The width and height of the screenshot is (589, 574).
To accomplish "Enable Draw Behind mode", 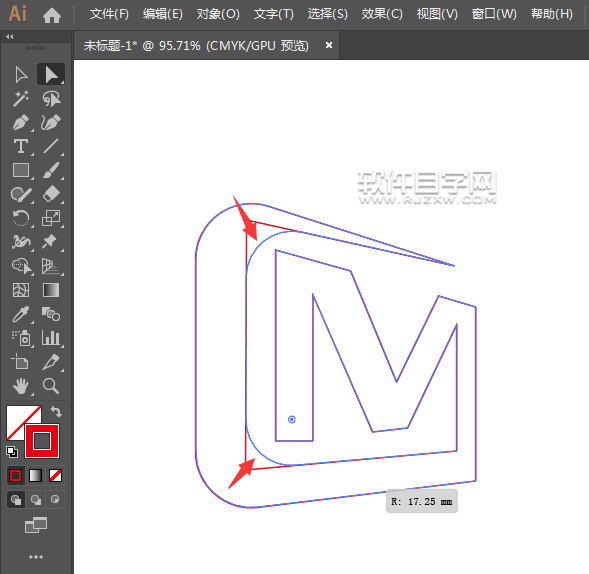I will pyautogui.click(x=36, y=500).
